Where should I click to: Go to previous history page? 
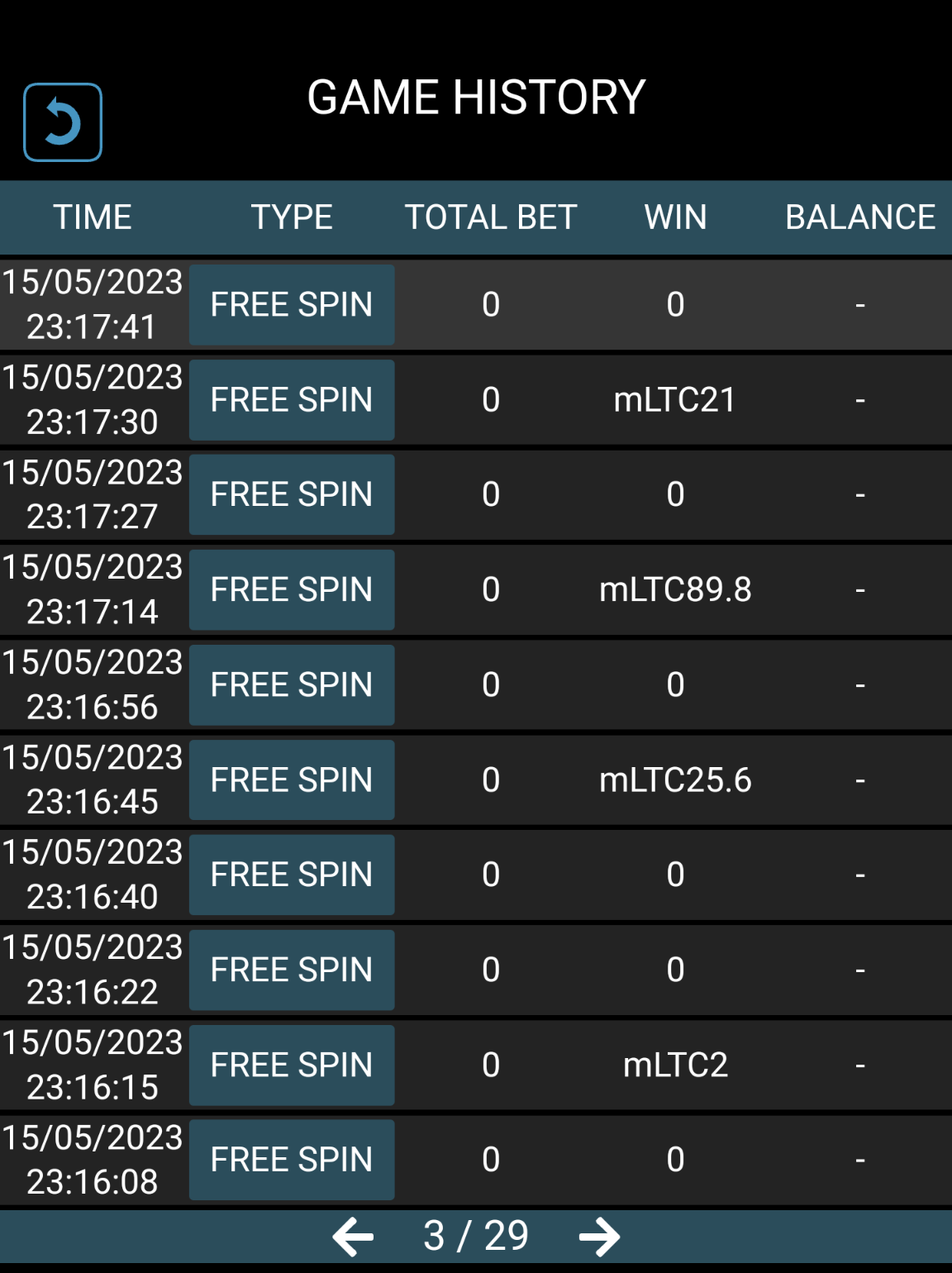coord(353,1237)
